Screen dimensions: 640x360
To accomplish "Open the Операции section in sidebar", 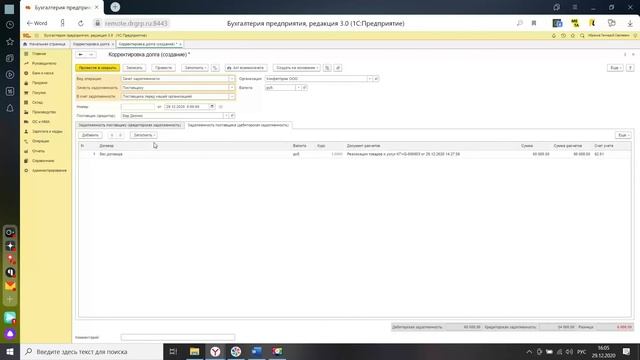I will [x=40, y=141].
